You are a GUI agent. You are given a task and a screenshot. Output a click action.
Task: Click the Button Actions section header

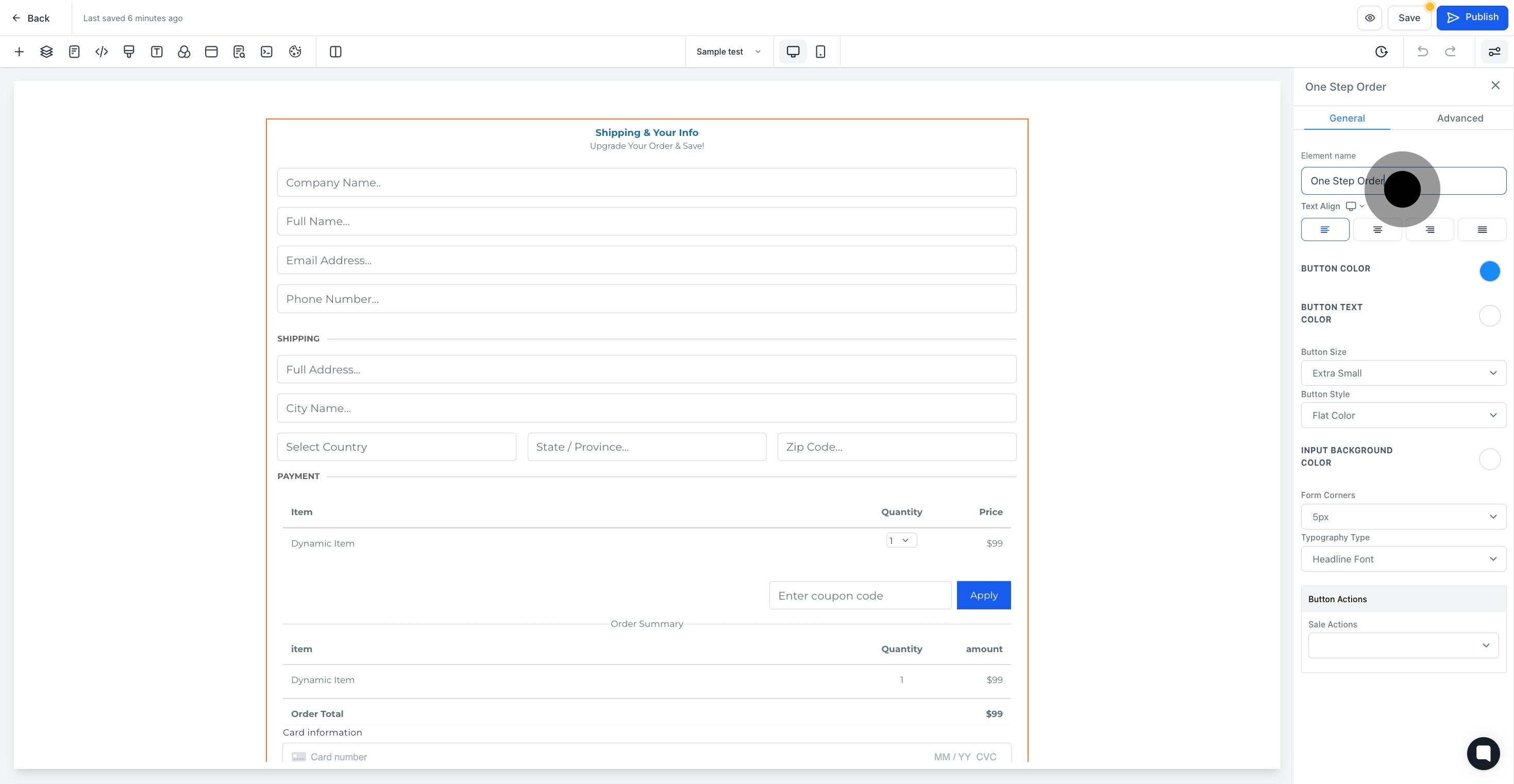pyautogui.click(x=1404, y=599)
